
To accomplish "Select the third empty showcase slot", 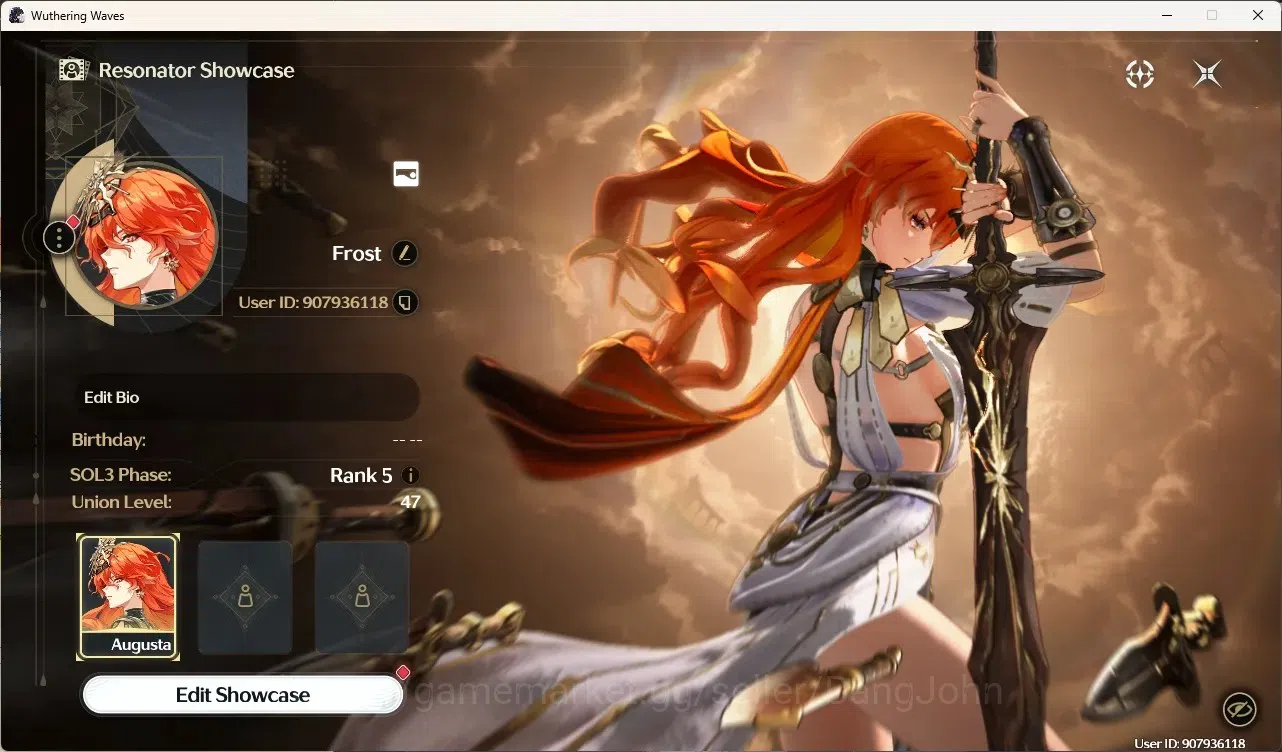I will pyautogui.click(x=362, y=597).
